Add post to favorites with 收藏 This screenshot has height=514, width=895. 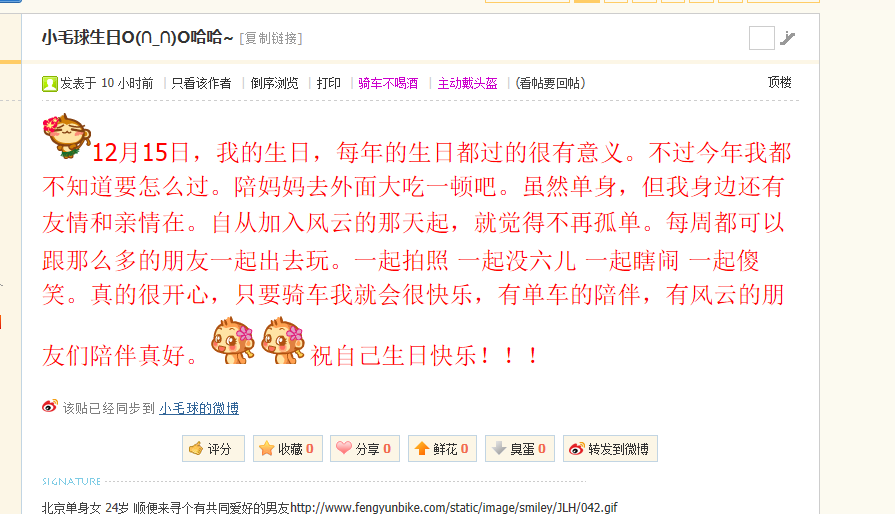click(x=288, y=448)
